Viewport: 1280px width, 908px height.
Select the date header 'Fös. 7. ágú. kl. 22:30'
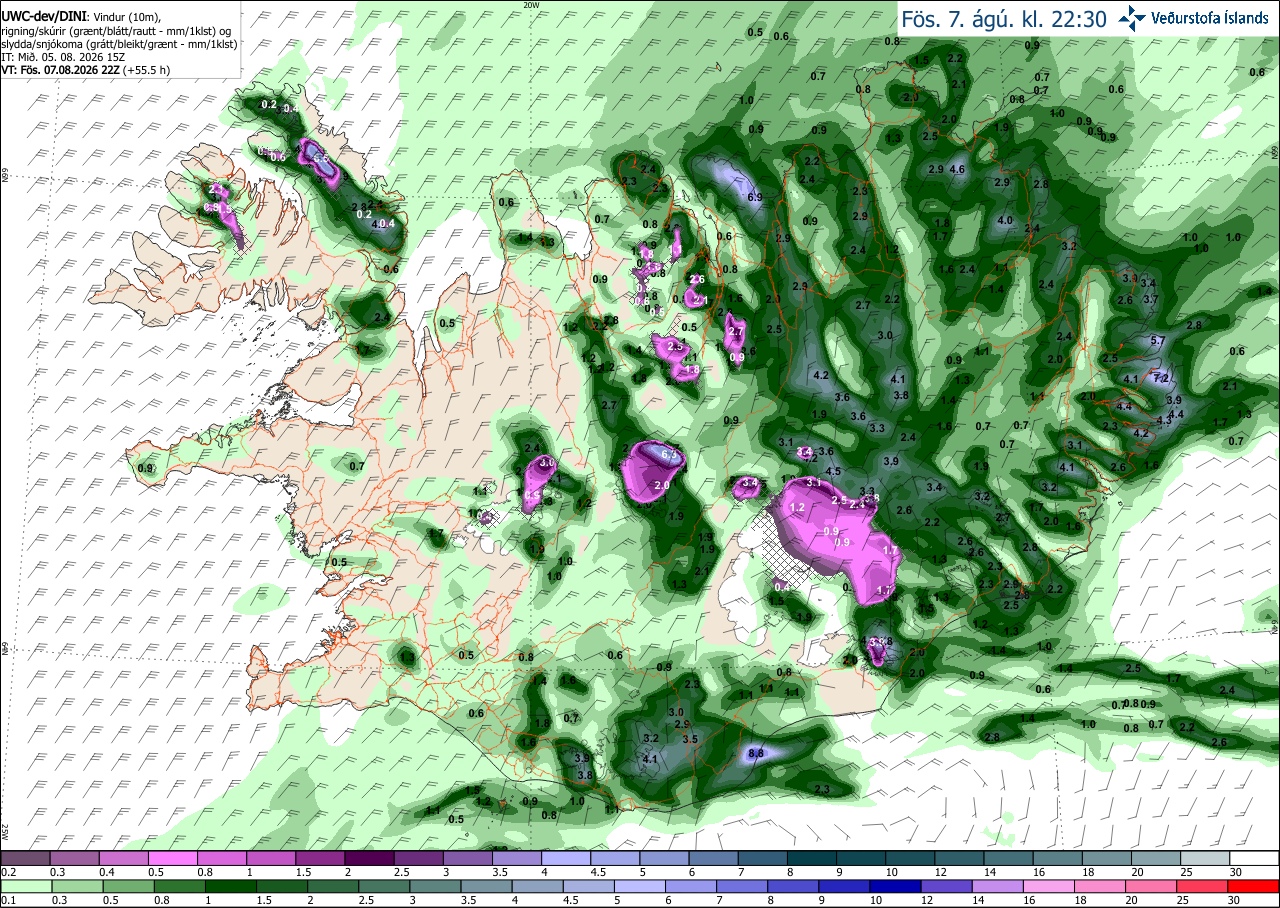click(1005, 18)
